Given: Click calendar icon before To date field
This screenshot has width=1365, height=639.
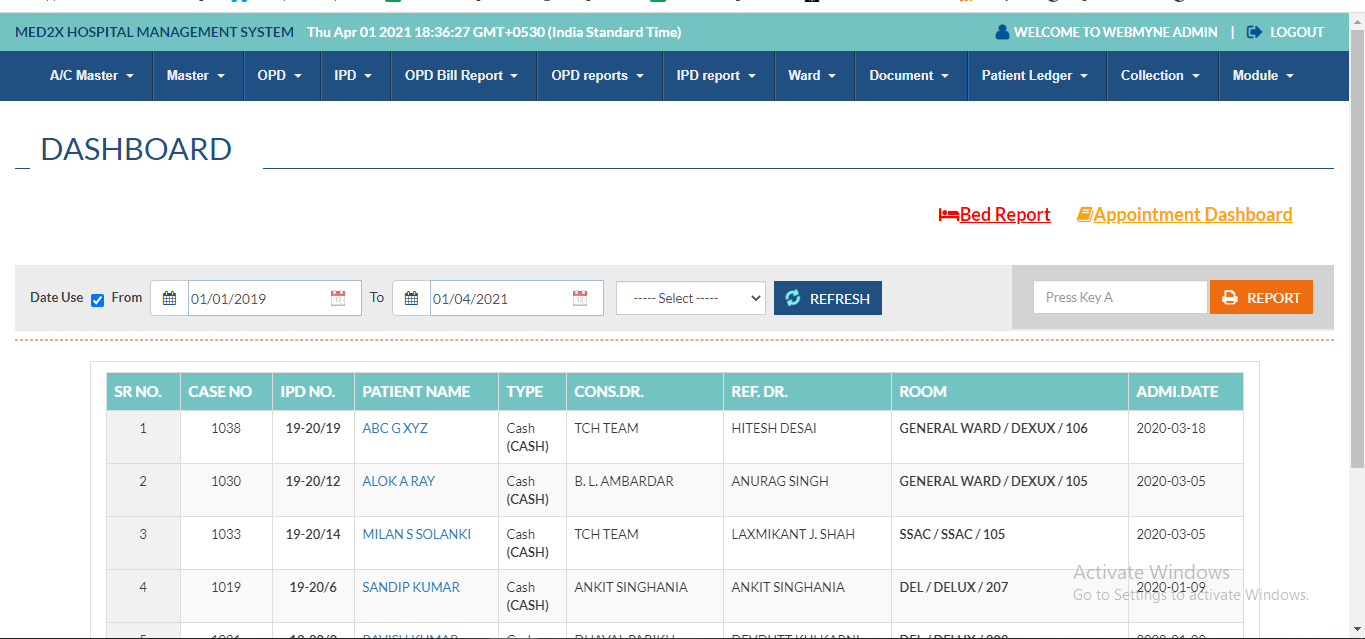Looking at the screenshot, I should point(411,298).
